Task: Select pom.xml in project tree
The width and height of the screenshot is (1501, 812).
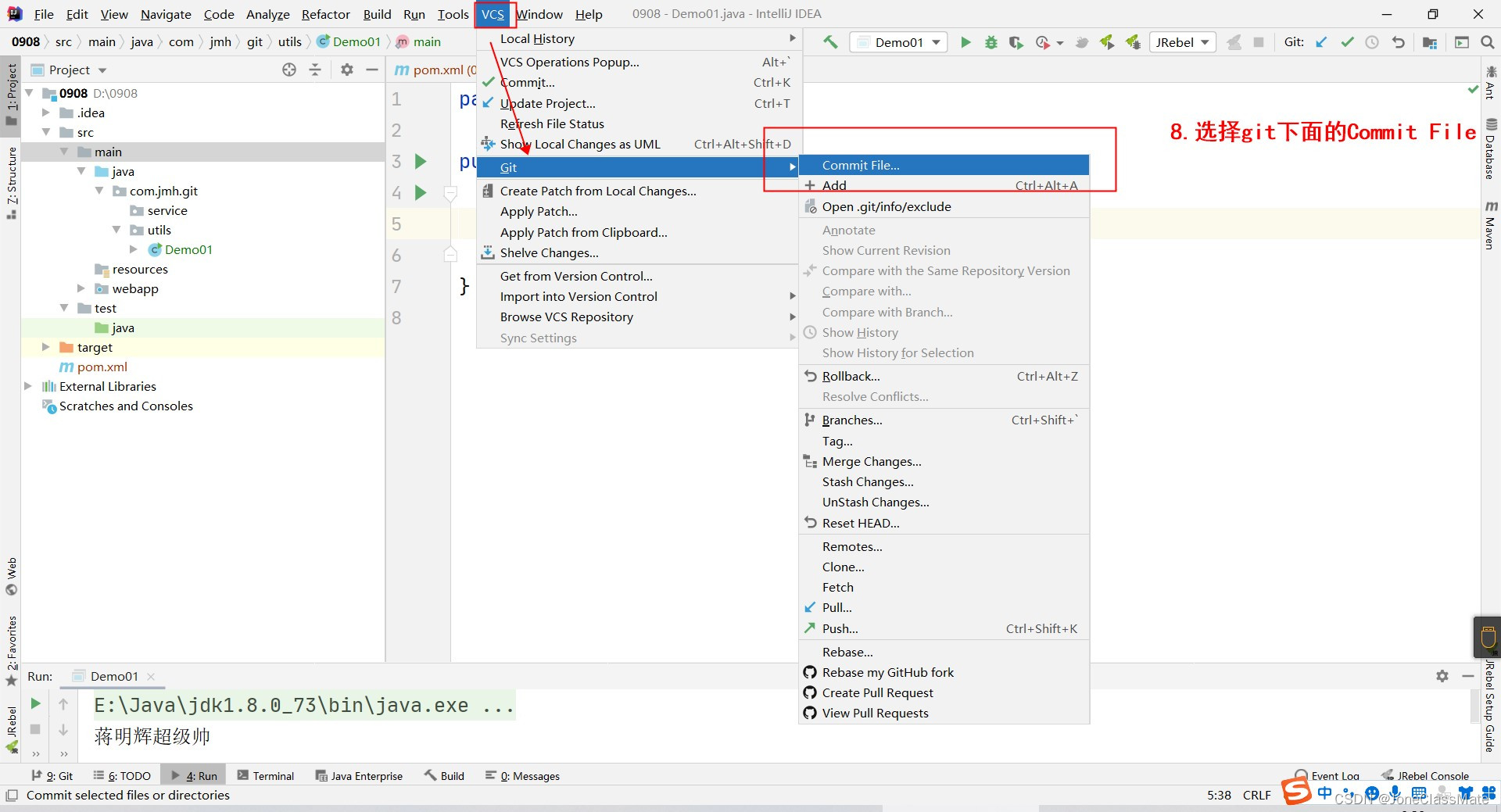Action: coord(102,367)
